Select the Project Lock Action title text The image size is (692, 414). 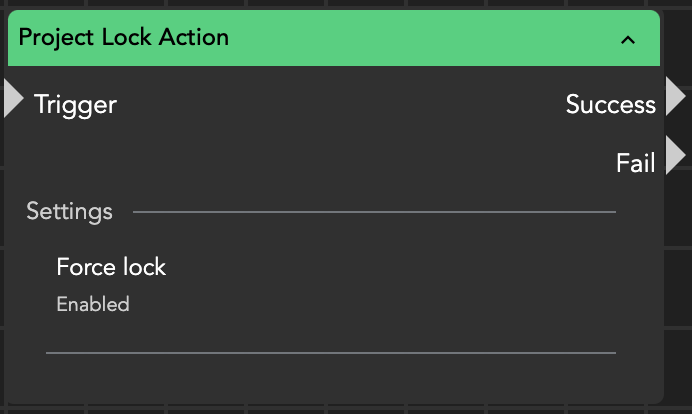click(x=124, y=38)
